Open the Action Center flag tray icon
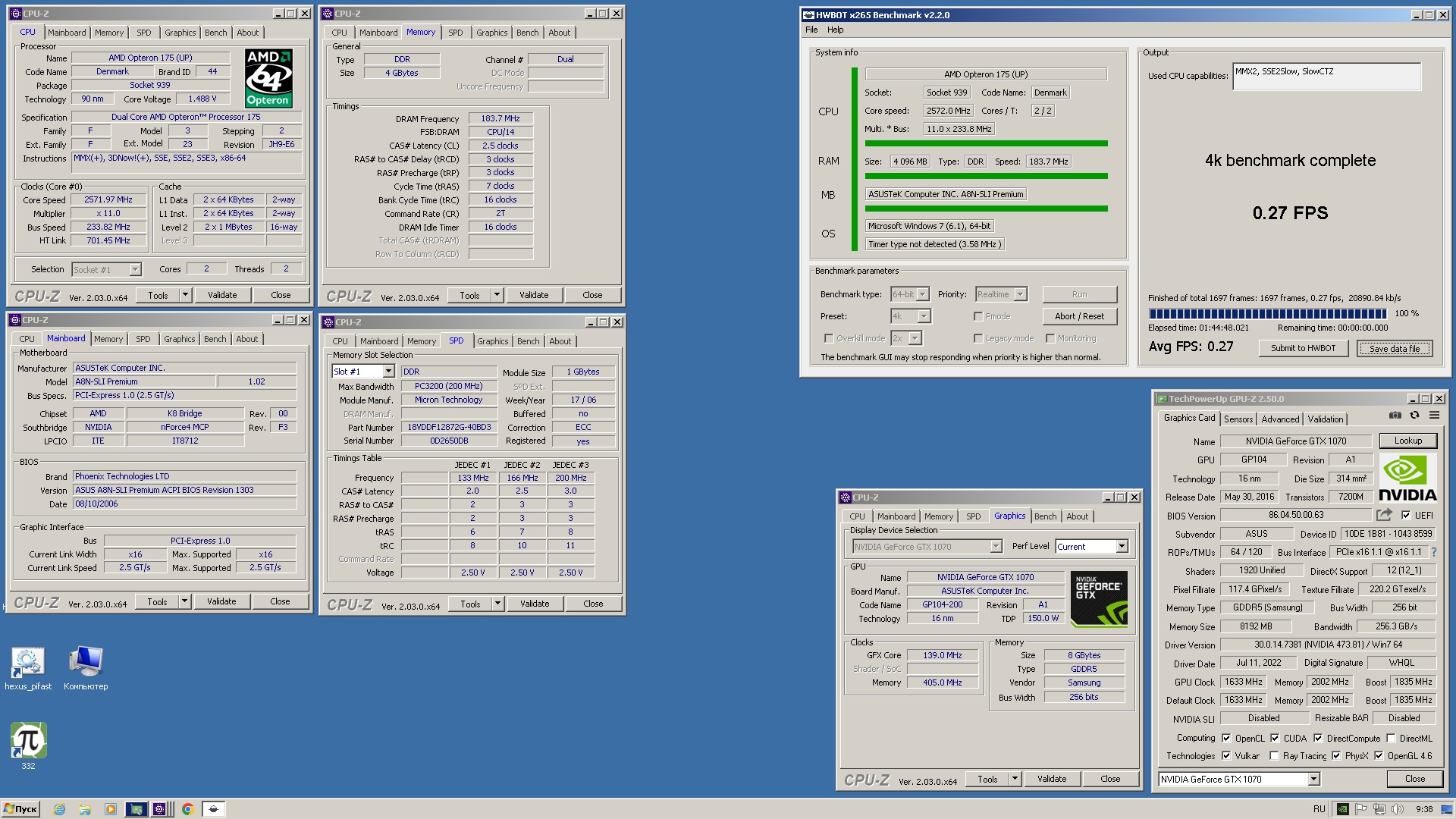The width and height of the screenshot is (1456, 819). (1360, 809)
